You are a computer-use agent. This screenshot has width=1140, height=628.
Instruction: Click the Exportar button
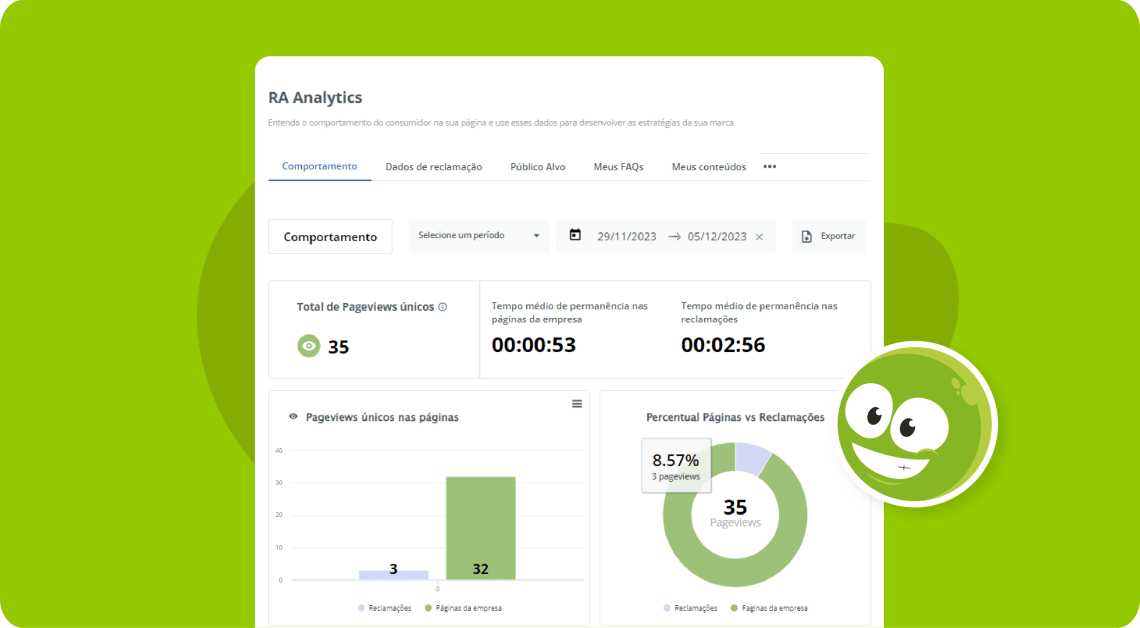pos(829,236)
